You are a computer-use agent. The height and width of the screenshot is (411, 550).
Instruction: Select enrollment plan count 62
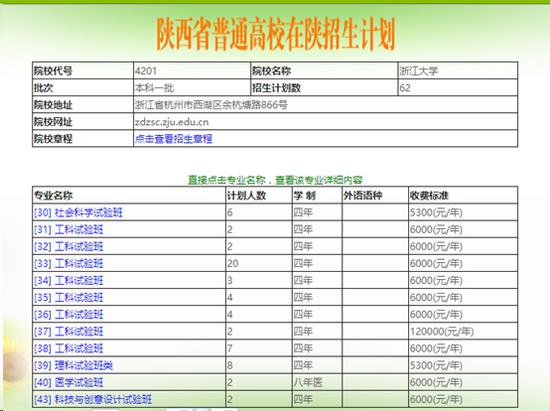pos(405,88)
